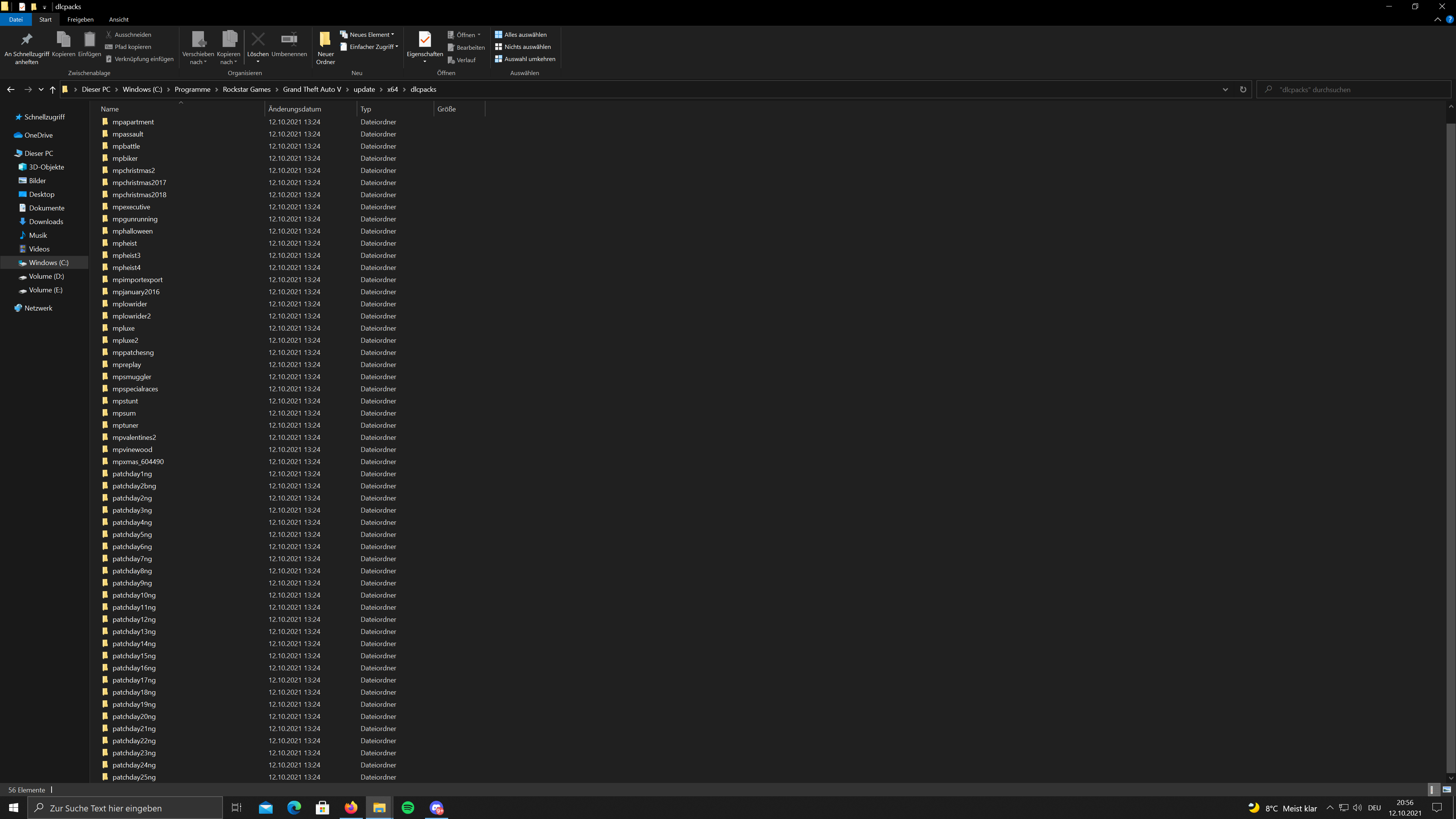Click Nichts auswählen in the ribbon
Image resolution: width=1456 pixels, height=819 pixels.
[527, 47]
